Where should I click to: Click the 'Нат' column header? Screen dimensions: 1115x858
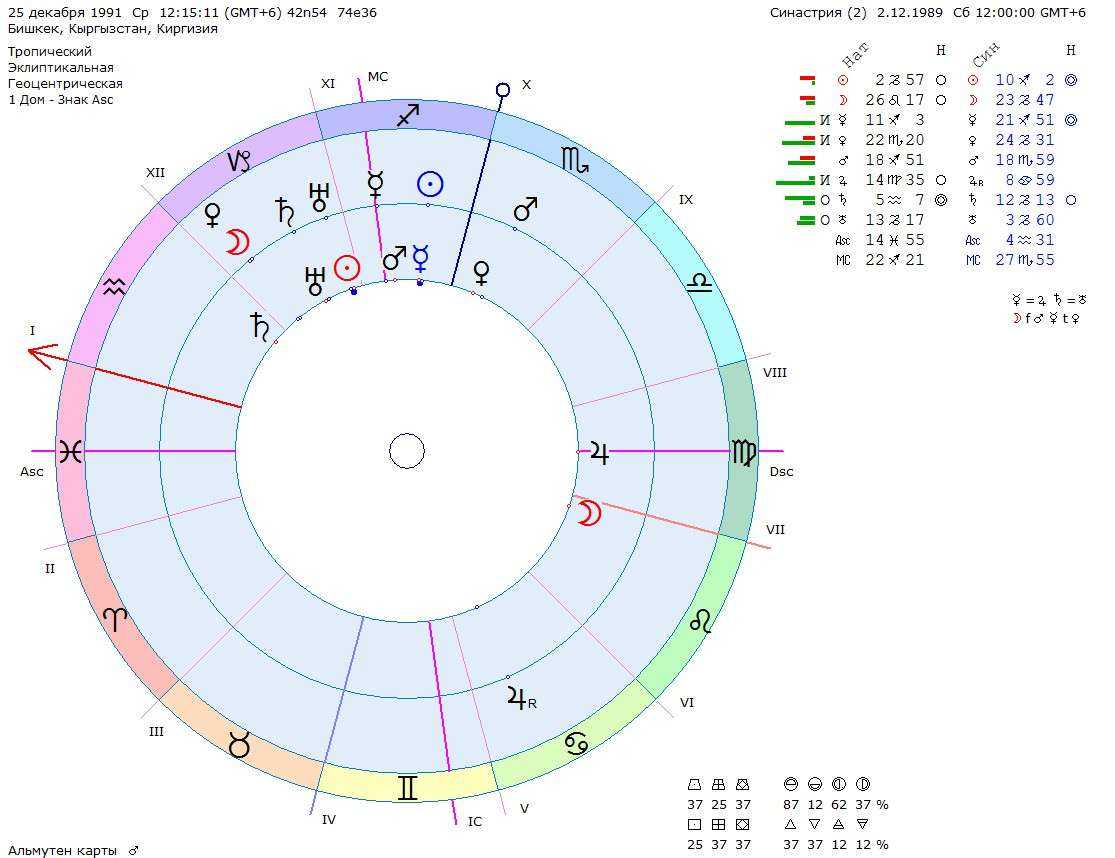855,54
